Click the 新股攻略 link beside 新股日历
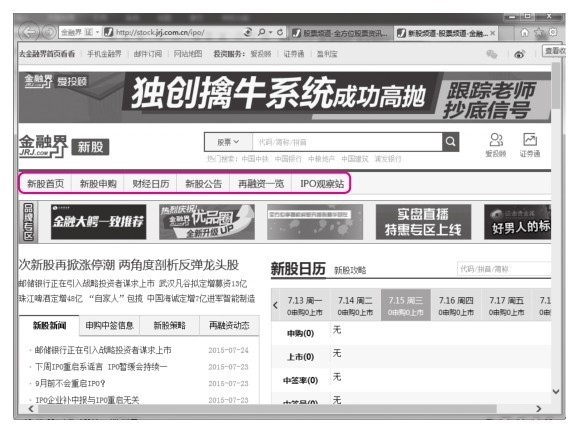577x431 pixels. click(x=350, y=271)
